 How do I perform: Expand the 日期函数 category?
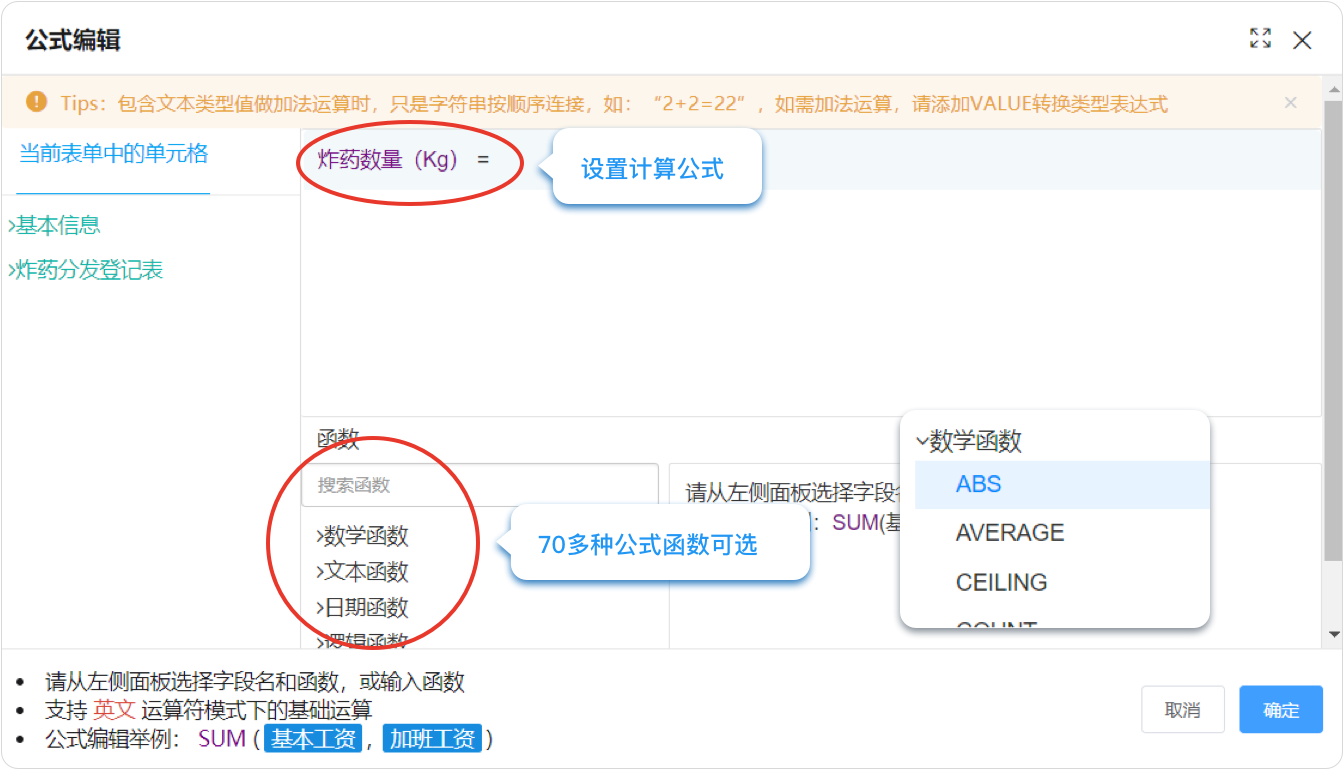click(x=364, y=608)
